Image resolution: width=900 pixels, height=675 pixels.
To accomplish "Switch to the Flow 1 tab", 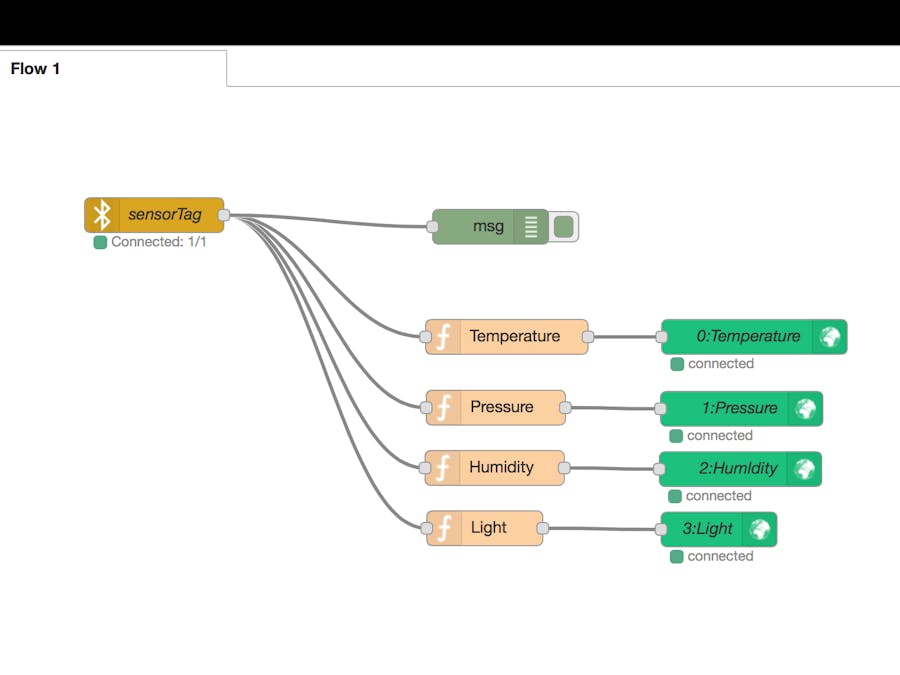I will click(x=35, y=68).
